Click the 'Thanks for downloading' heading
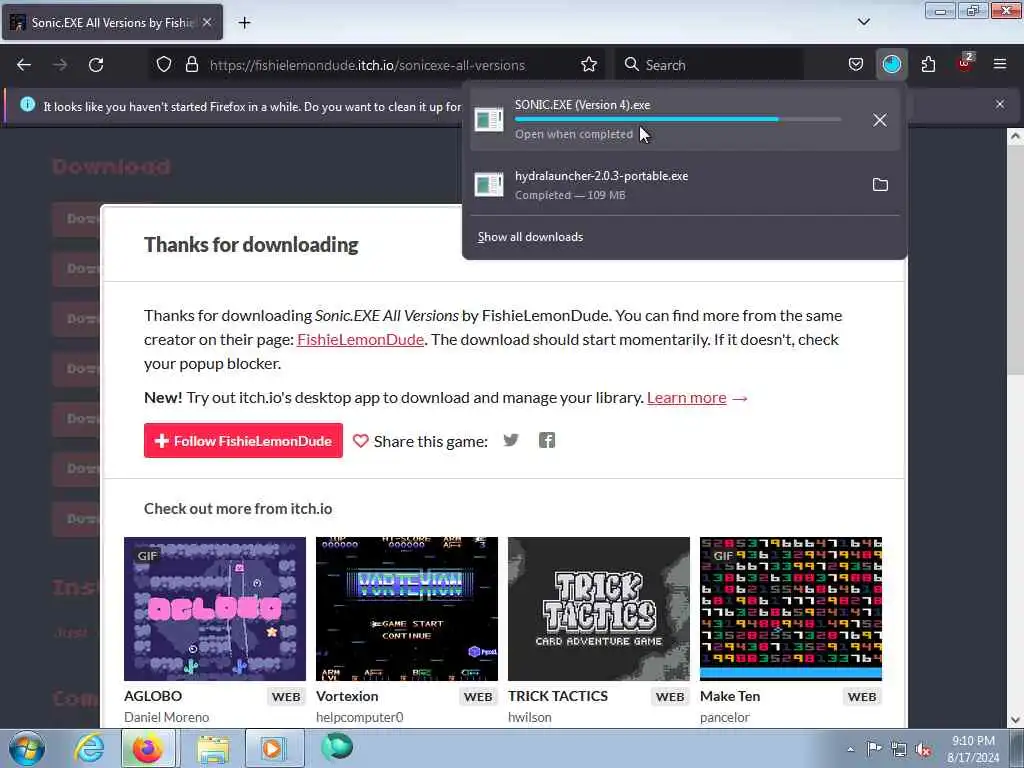 [251, 244]
